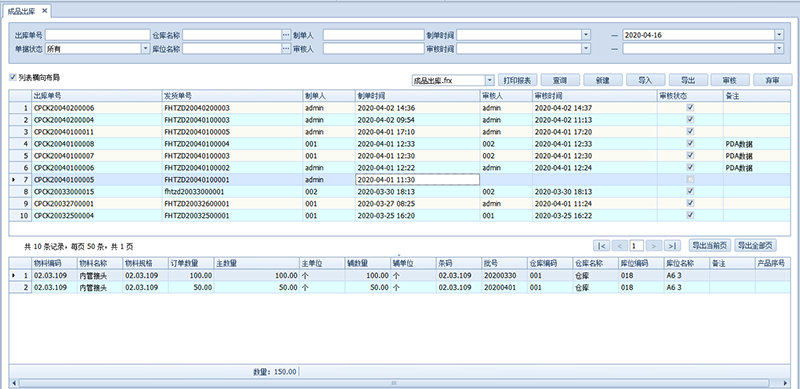
Task: Go to last page of records
Action: (x=672, y=246)
